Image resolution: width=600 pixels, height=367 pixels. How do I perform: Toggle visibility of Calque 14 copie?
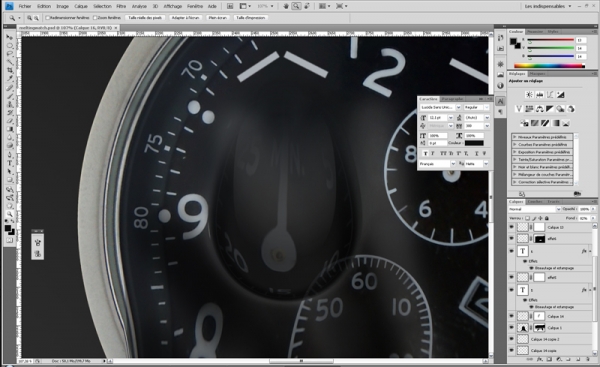[x=512, y=350]
